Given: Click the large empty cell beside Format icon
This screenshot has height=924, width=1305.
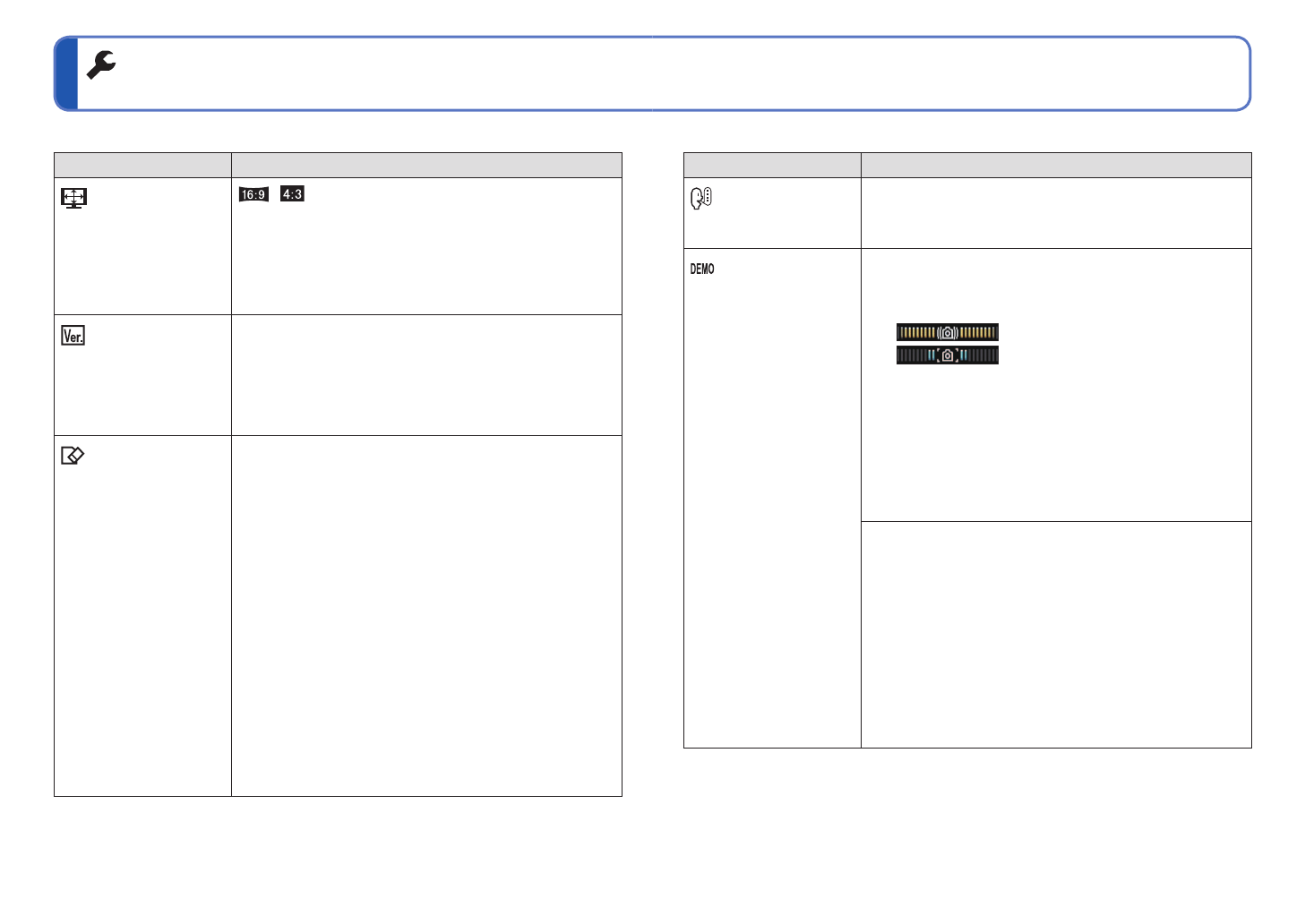Looking at the screenshot, I should click(x=426, y=616).
